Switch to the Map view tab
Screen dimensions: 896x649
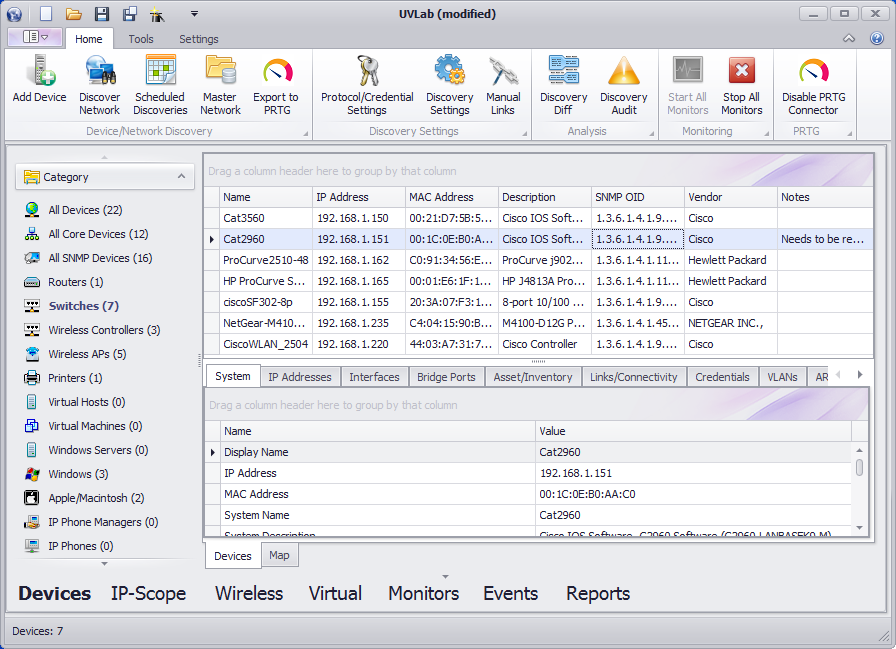pyautogui.click(x=279, y=555)
